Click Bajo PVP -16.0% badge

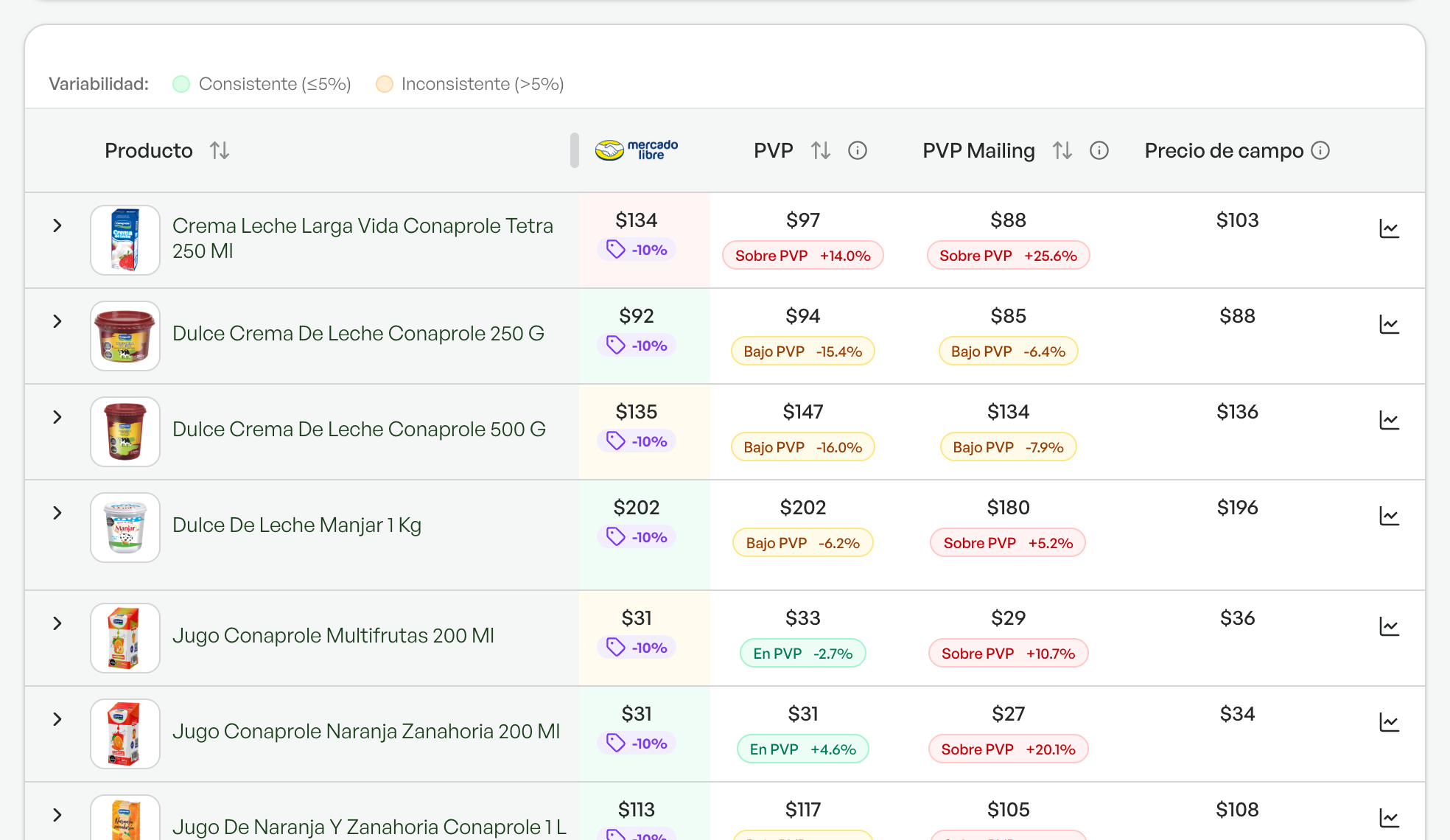802,447
